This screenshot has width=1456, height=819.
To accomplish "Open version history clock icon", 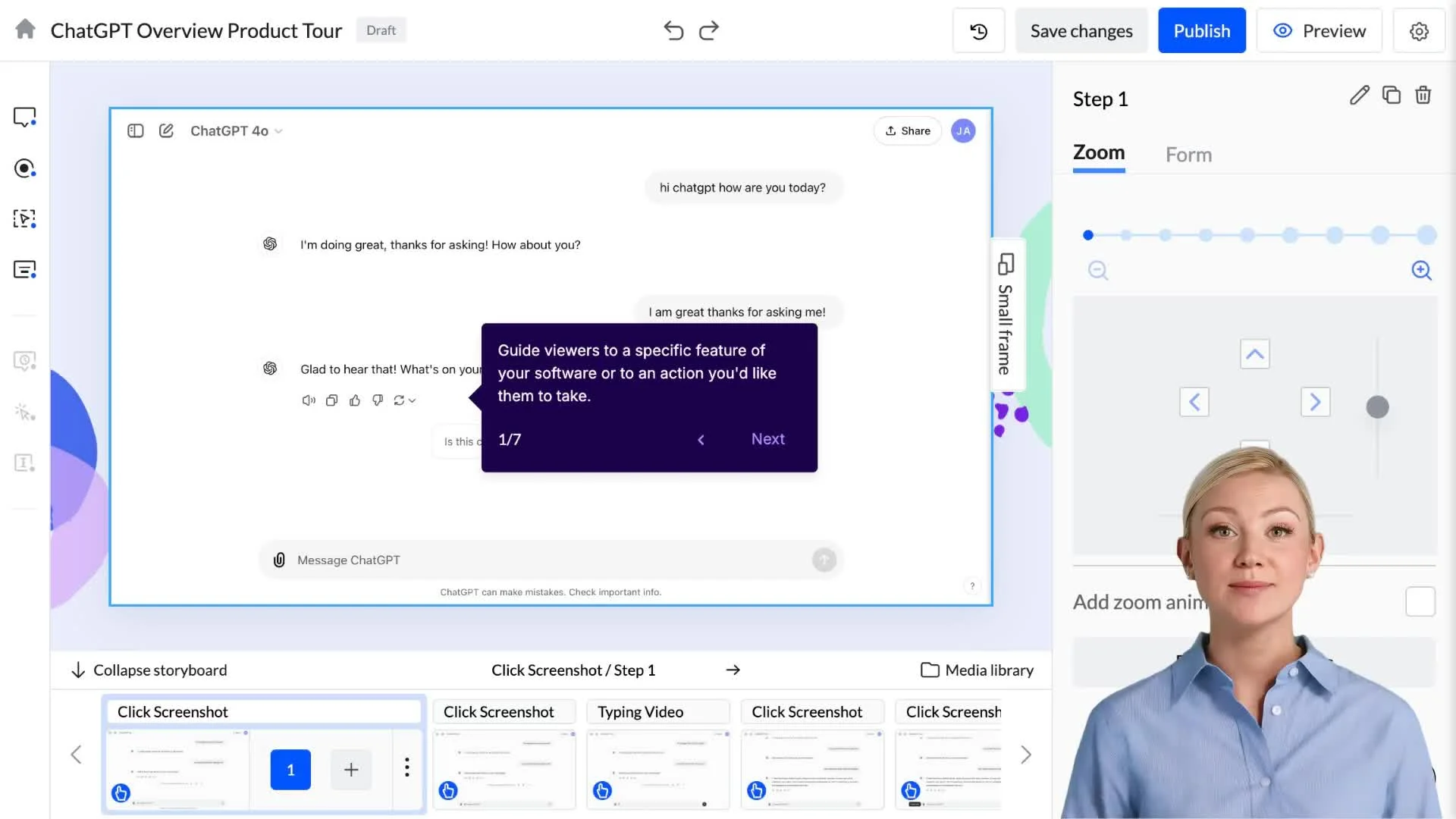I will (978, 31).
